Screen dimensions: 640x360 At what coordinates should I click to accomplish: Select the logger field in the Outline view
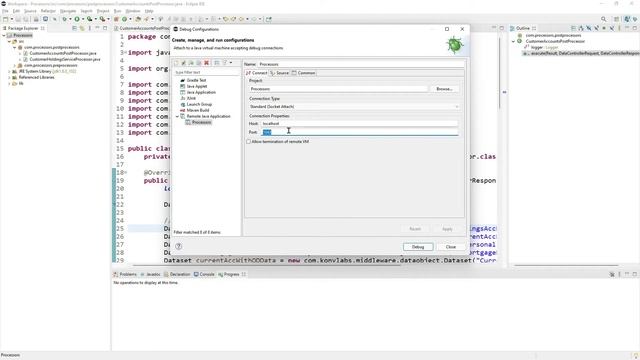(x=541, y=47)
